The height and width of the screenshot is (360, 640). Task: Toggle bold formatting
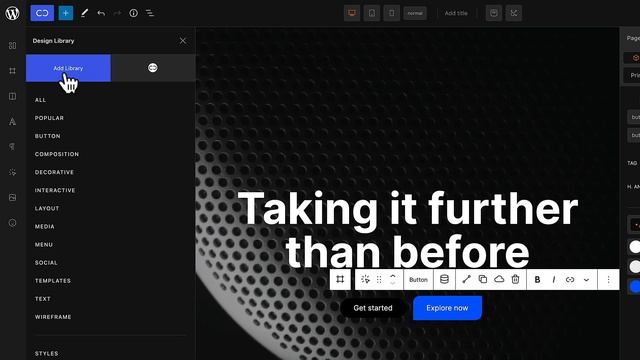pos(537,280)
